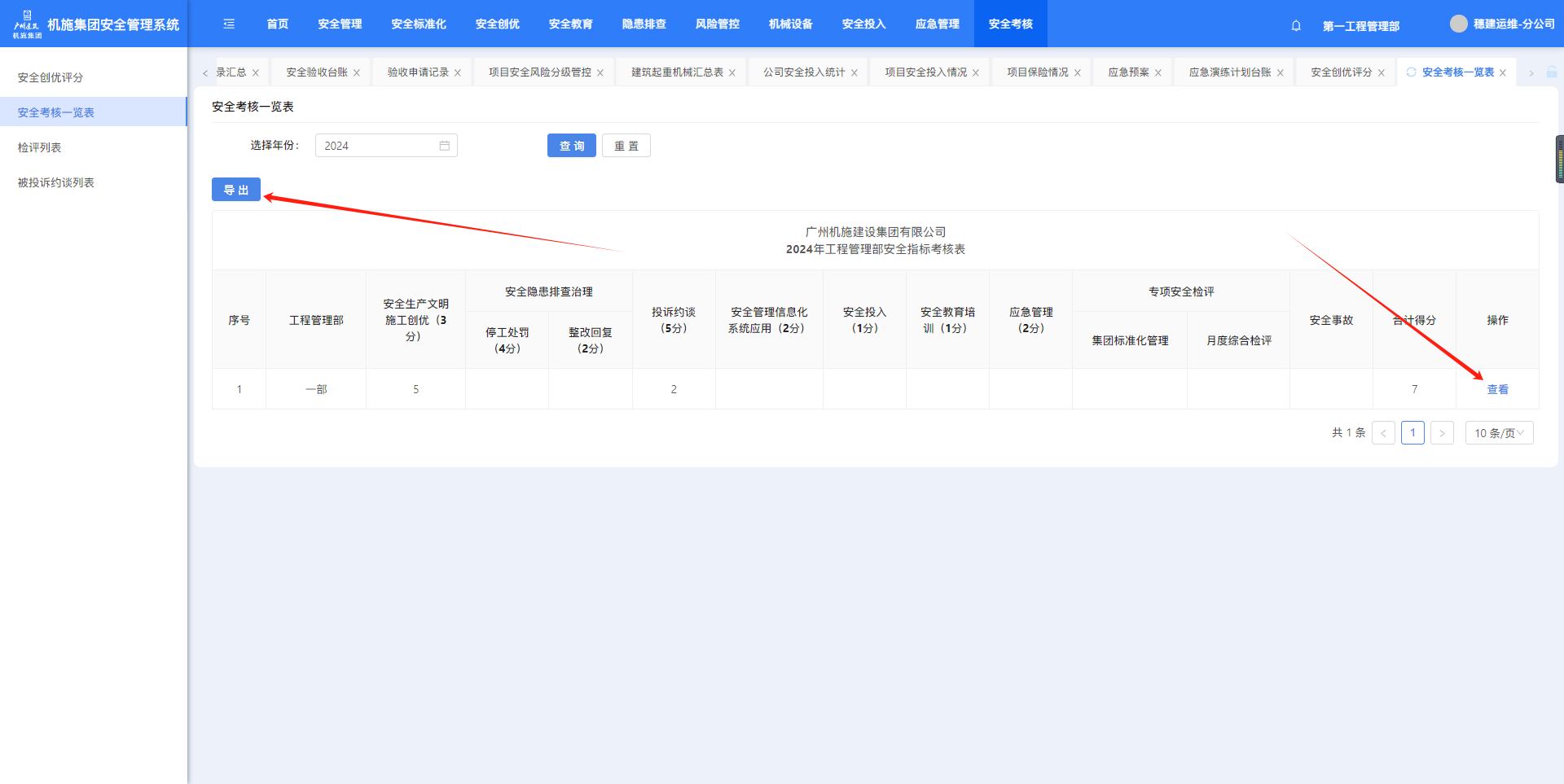Click the calendar icon in year field
Image resolution: width=1564 pixels, height=784 pixels.
445,146
